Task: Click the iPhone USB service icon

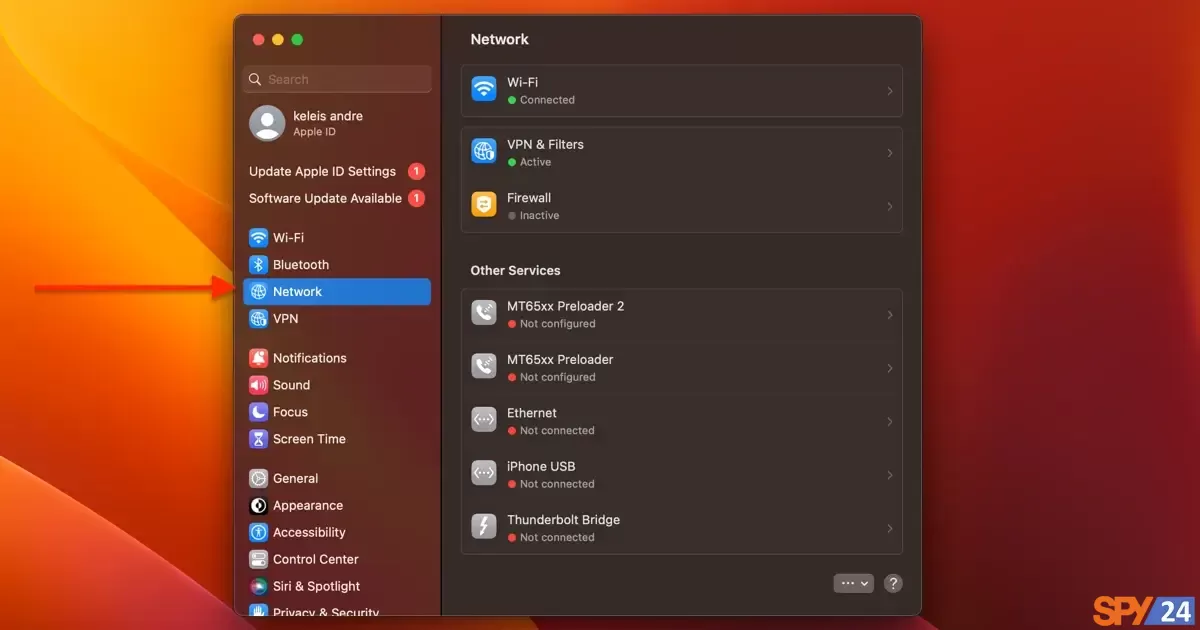Action: [484, 475]
